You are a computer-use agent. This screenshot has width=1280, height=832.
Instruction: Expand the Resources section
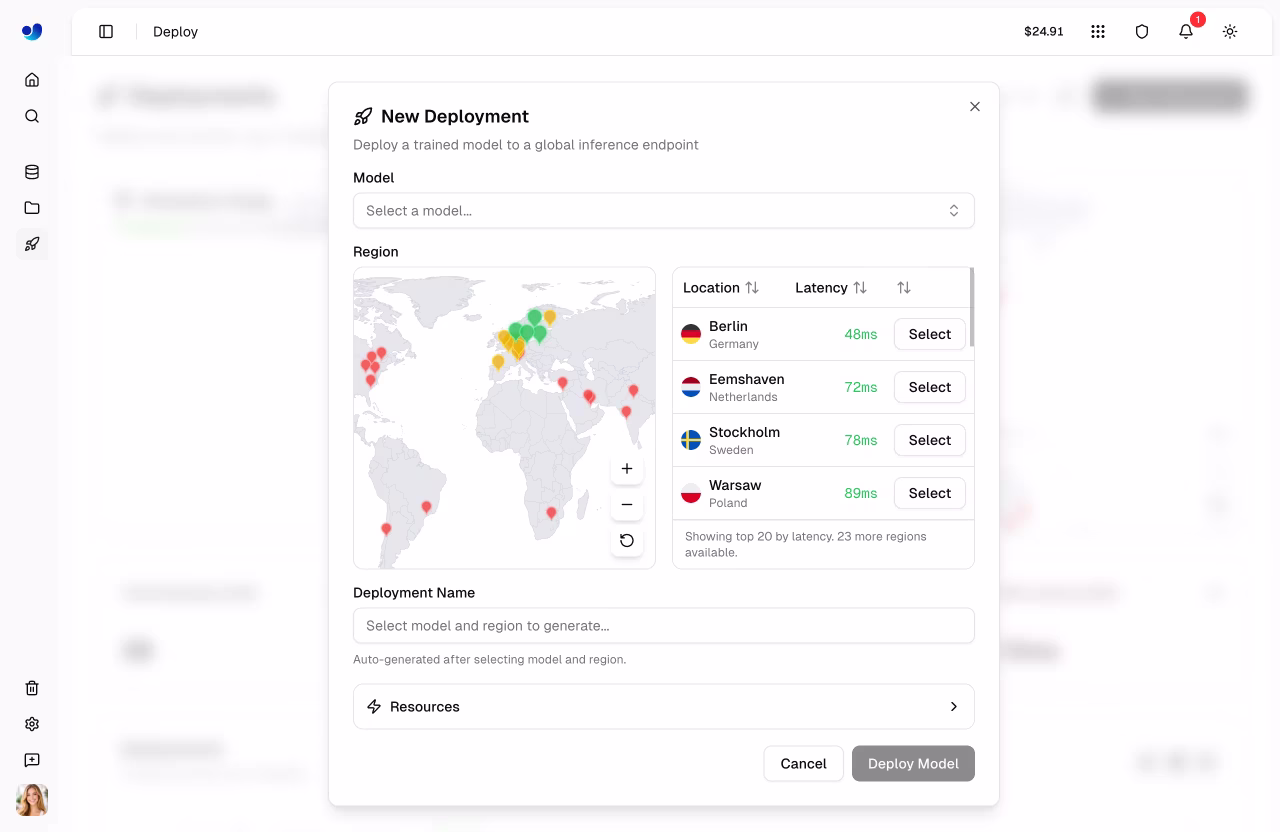point(663,706)
